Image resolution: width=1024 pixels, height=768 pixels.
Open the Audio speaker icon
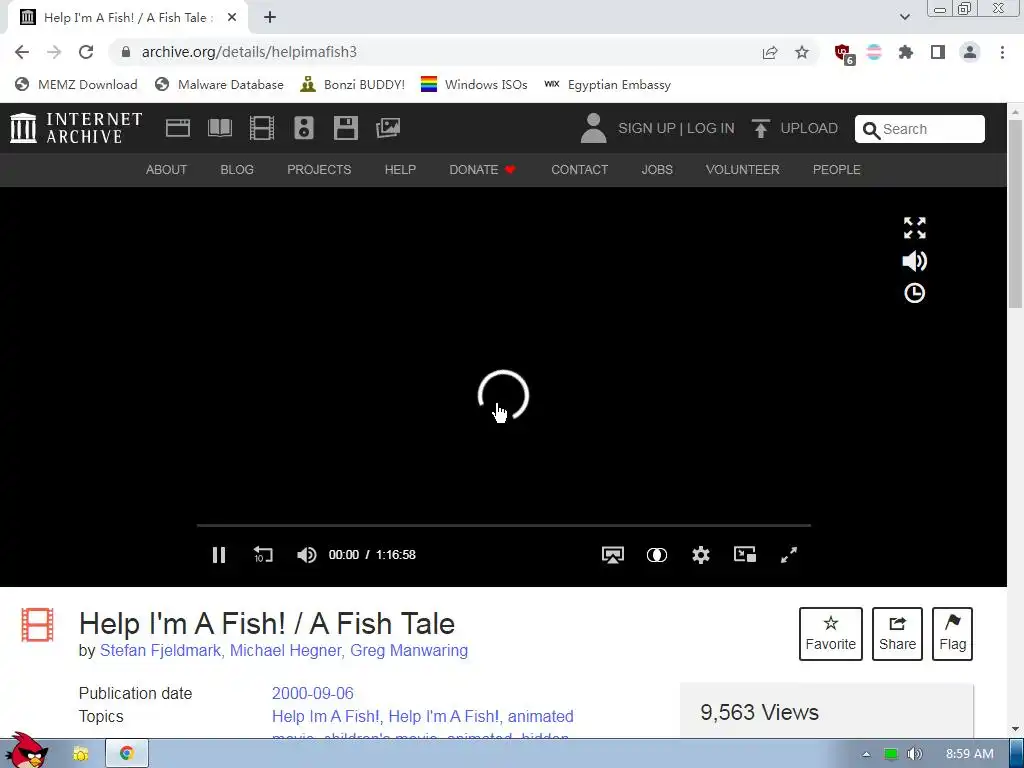(304, 128)
